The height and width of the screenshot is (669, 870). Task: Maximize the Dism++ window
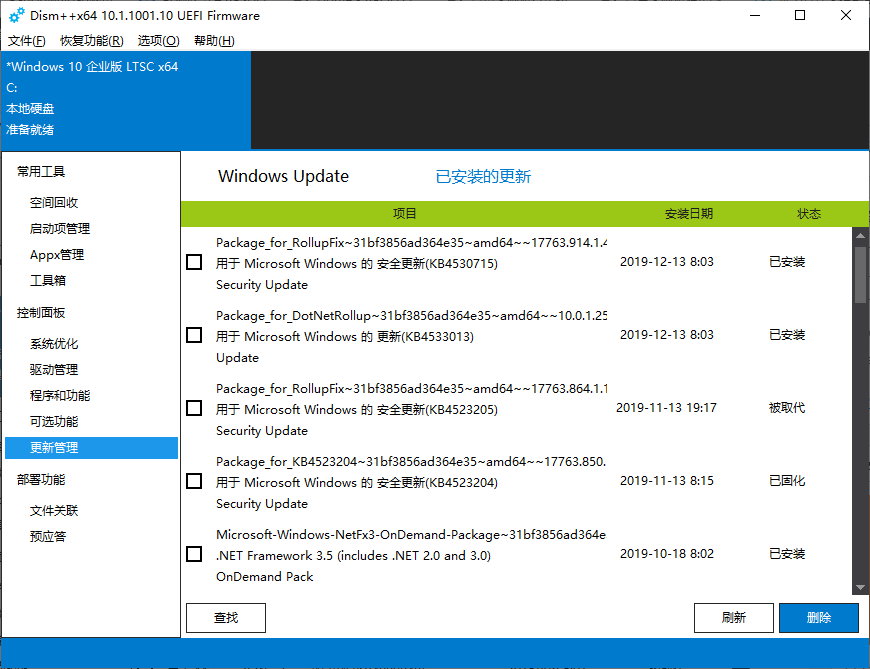(800, 15)
